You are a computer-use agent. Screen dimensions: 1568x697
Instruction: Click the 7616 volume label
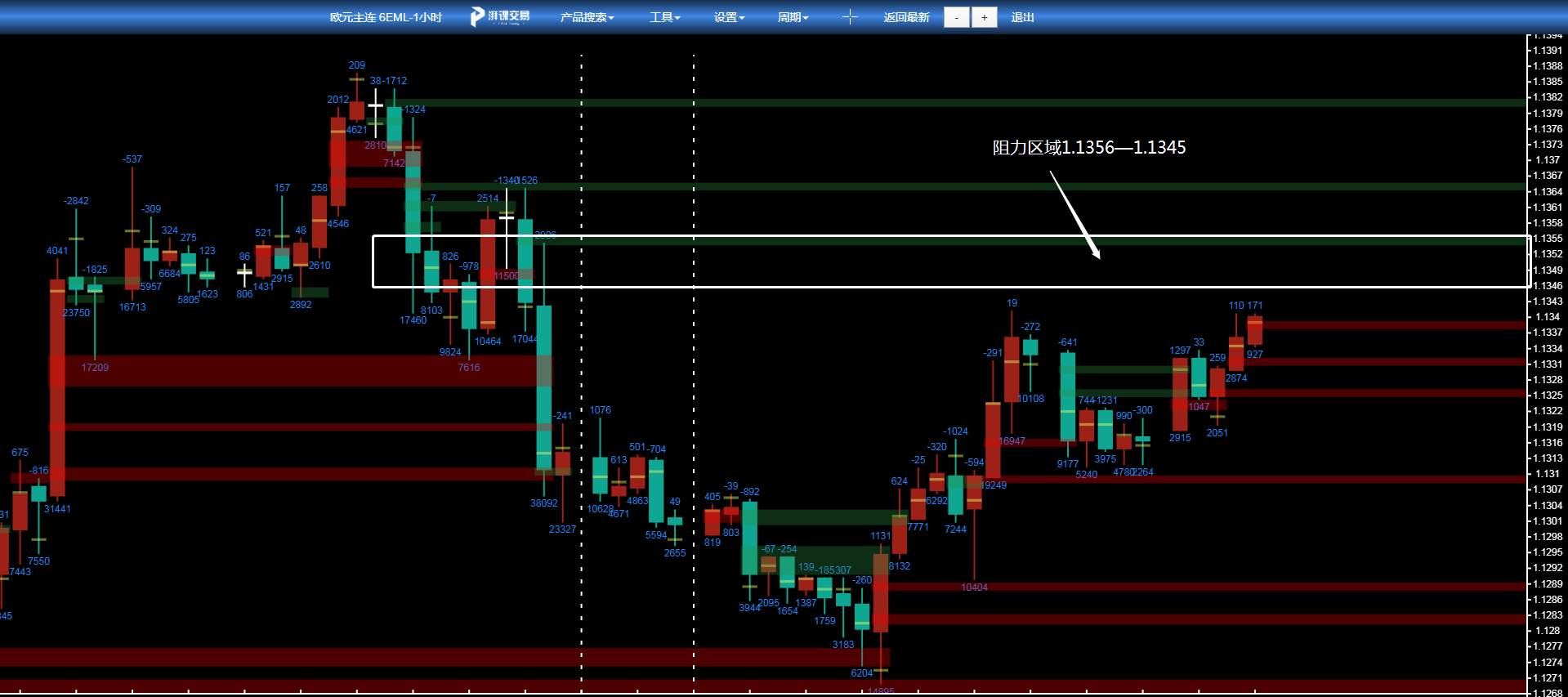tap(469, 368)
